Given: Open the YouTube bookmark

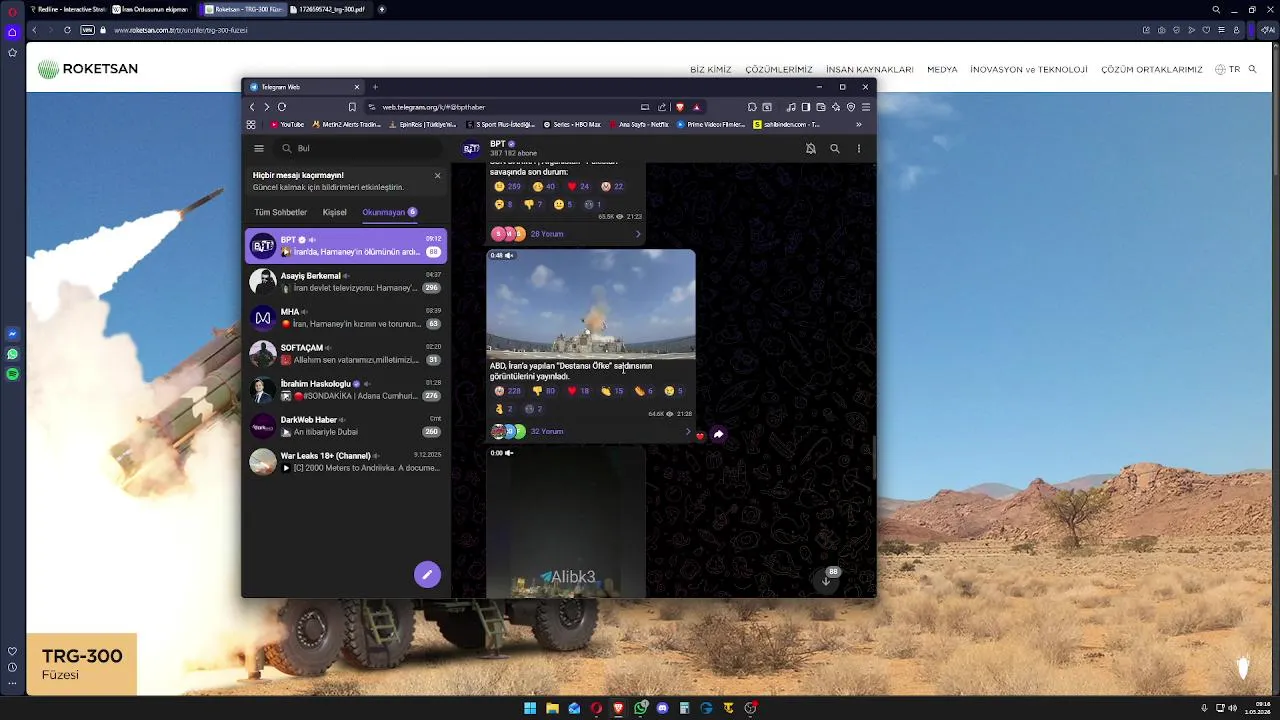Looking at the screenshot, I should pyautogui.click(x=287, y=125).
